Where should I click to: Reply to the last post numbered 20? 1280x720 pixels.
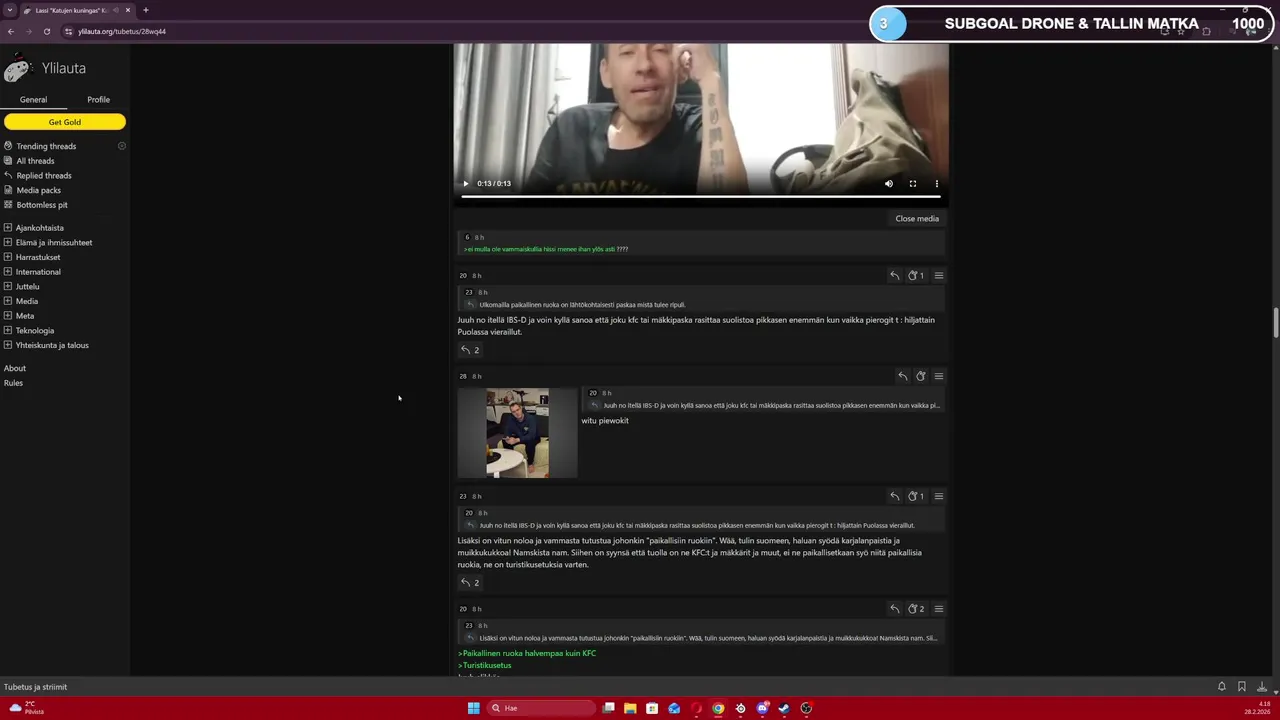[895, 608]
